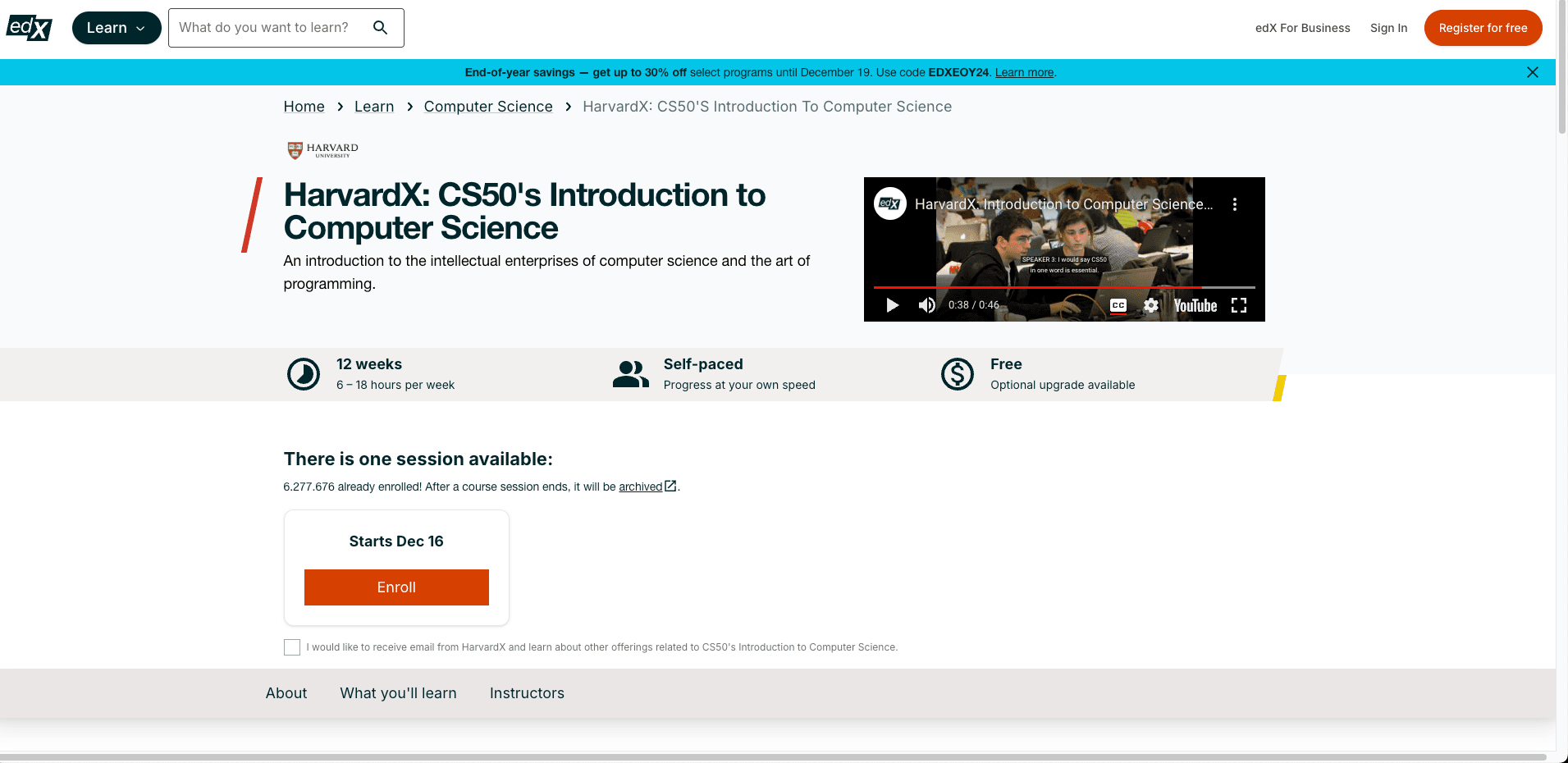1568x763 pixels.
Task: Go to Home breadcrumb
Action: click(304, 107)
